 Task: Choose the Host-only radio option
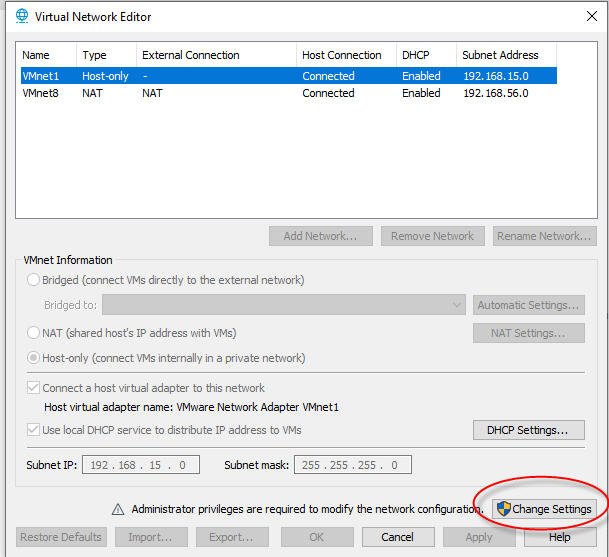click(34, 358)
